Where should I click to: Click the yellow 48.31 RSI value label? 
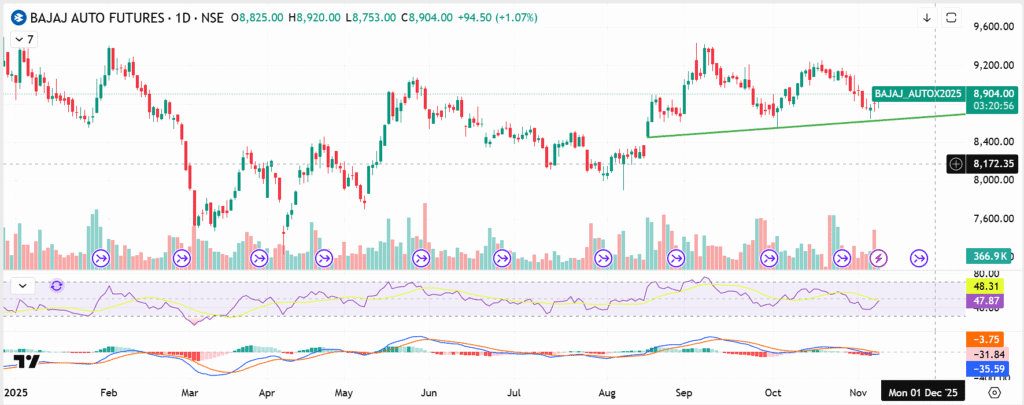pos(987,285)
